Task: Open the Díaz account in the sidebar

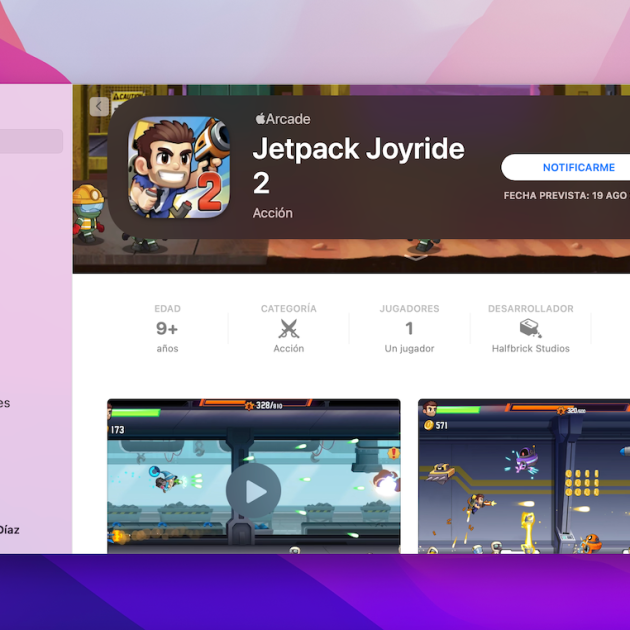Action: [x=9, y=530]
